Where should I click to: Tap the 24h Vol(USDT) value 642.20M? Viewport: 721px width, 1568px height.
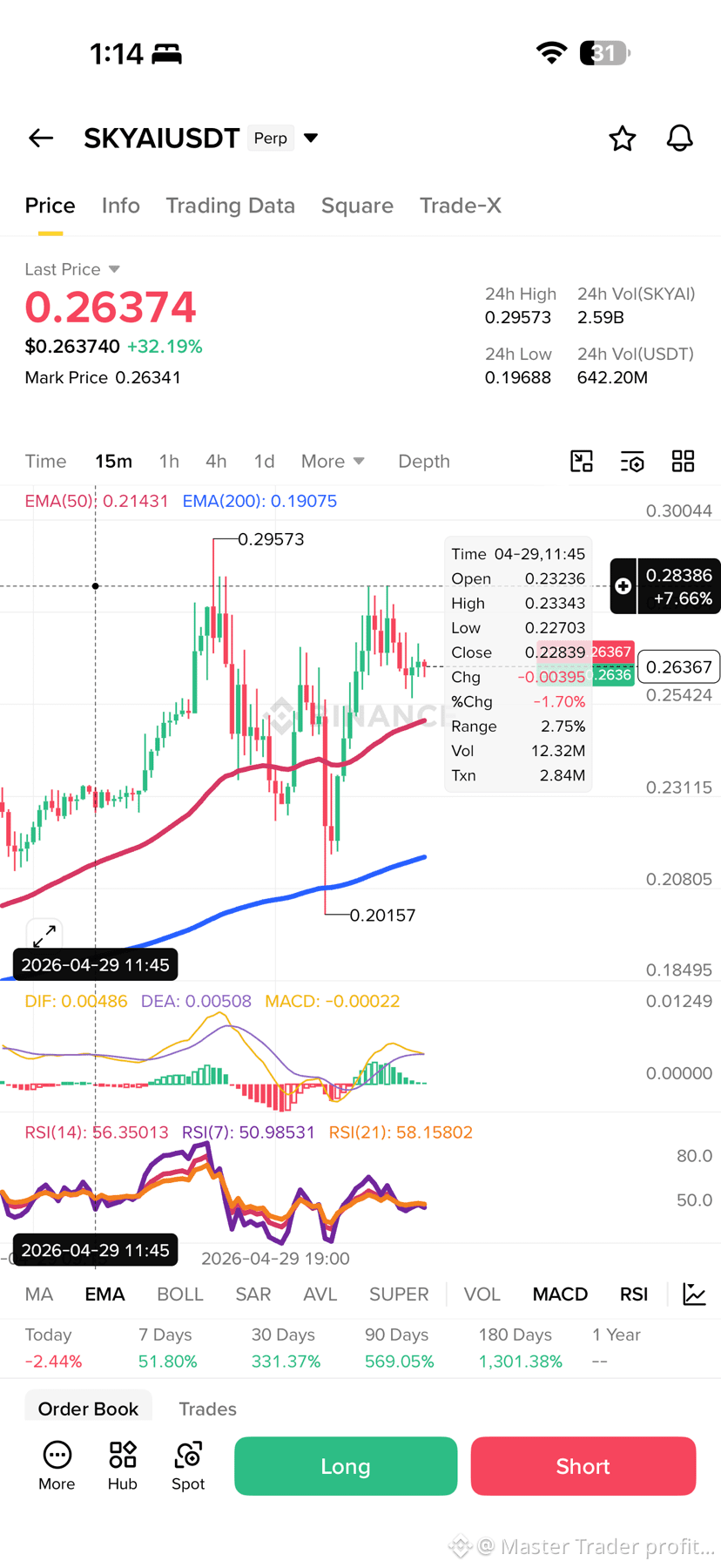point(612,377)
